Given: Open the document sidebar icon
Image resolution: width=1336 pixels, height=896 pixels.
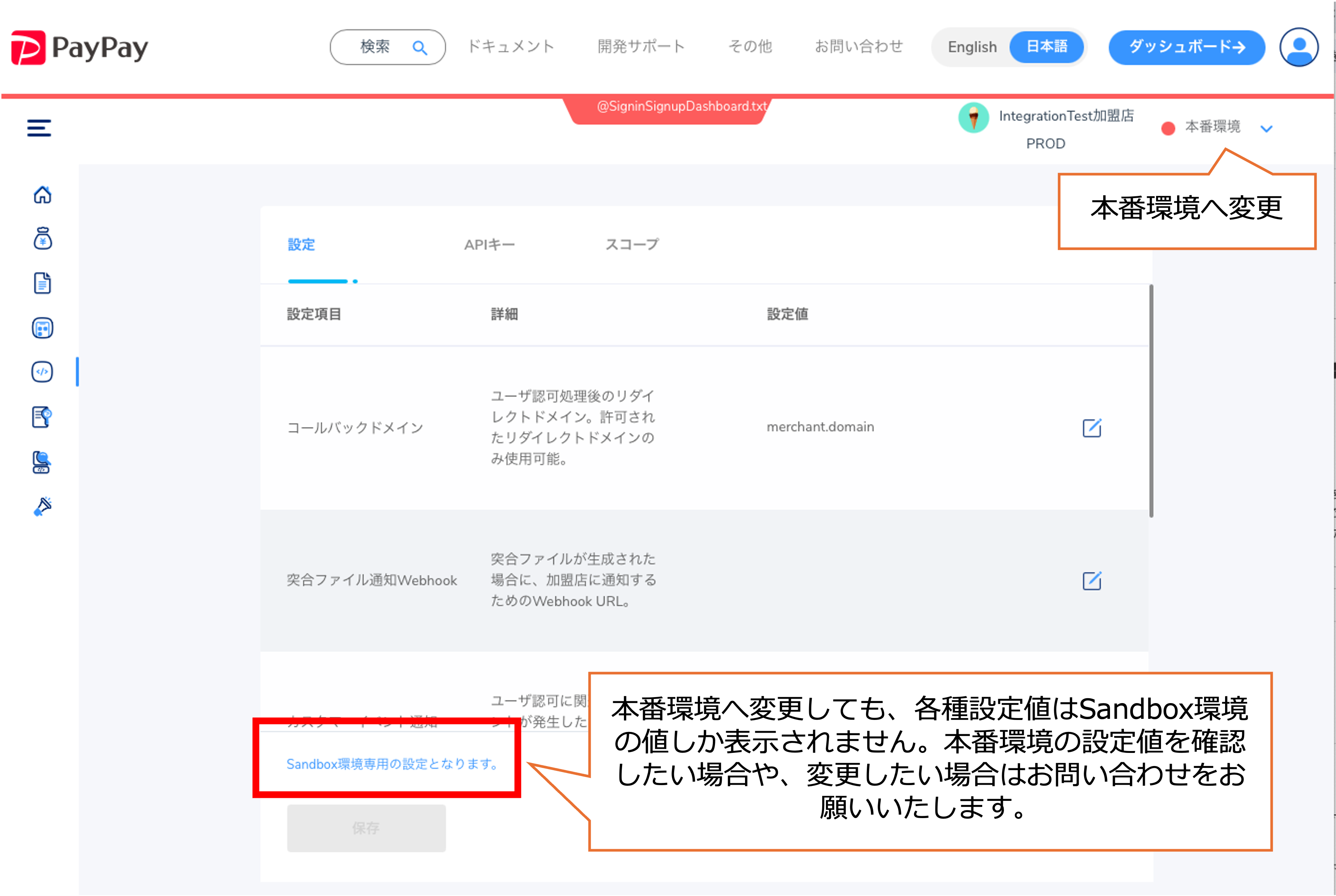Looking at the screenshot, I should click(x=42, y=283).
